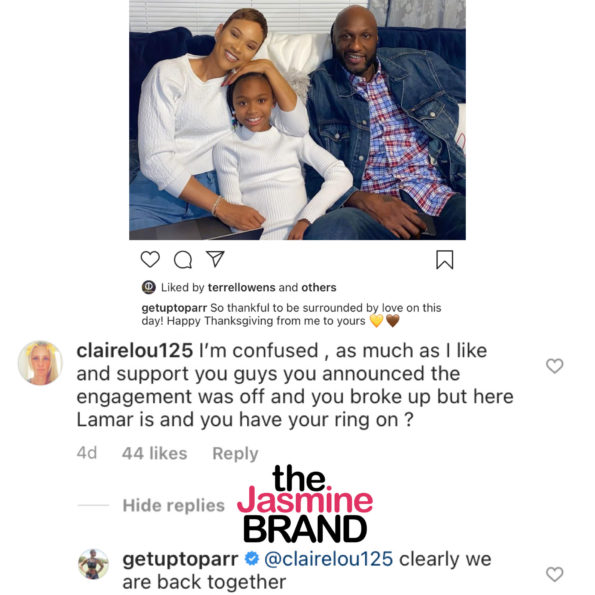Screen dimensions: 595x595
Task: Share the post via paper plane icon
Action: [215, 259]
